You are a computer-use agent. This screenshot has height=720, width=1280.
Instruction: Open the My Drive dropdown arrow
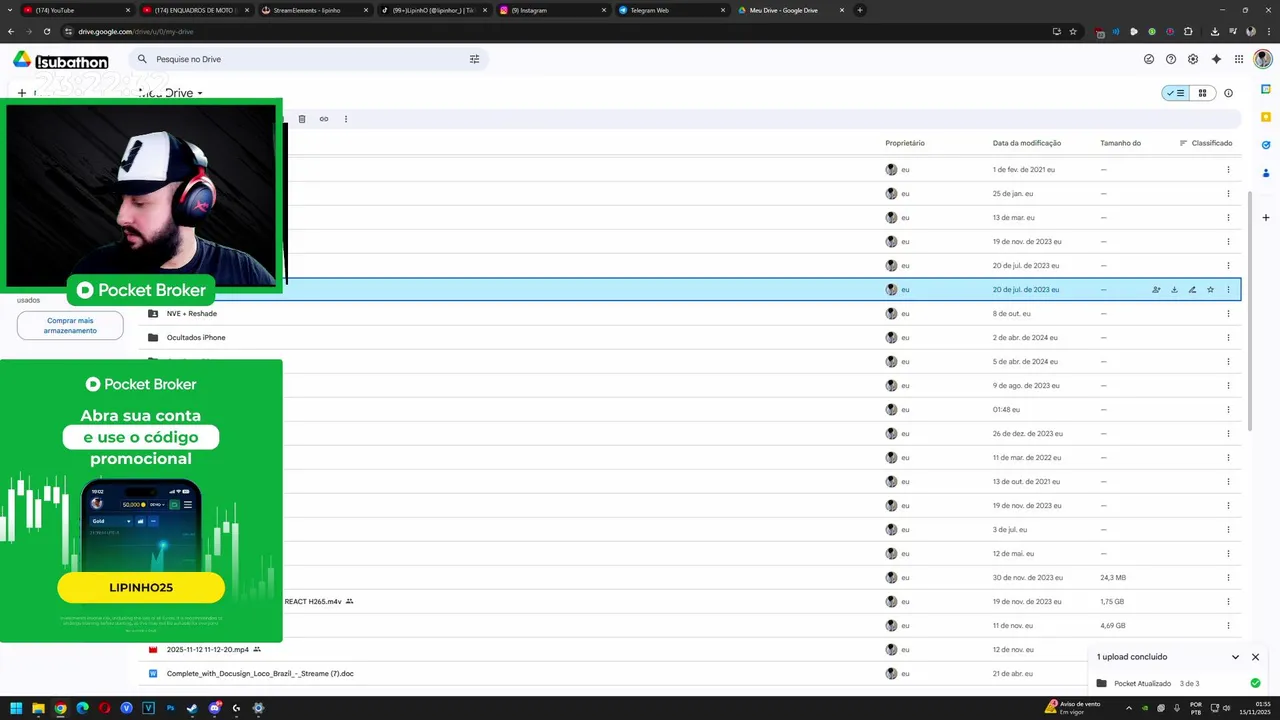tap(200, 93)
